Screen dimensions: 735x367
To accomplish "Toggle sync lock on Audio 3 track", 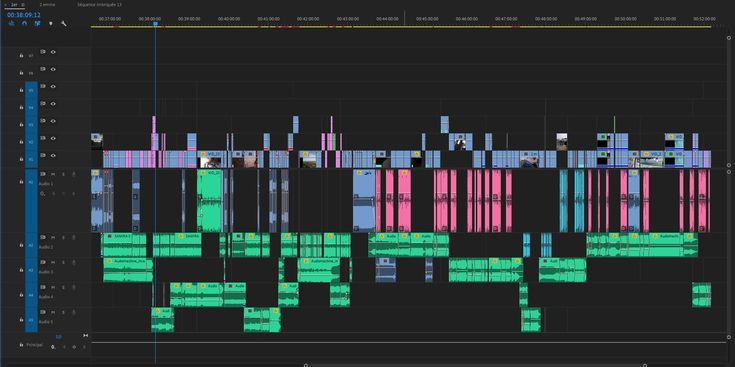I will [x=43, y=262].
